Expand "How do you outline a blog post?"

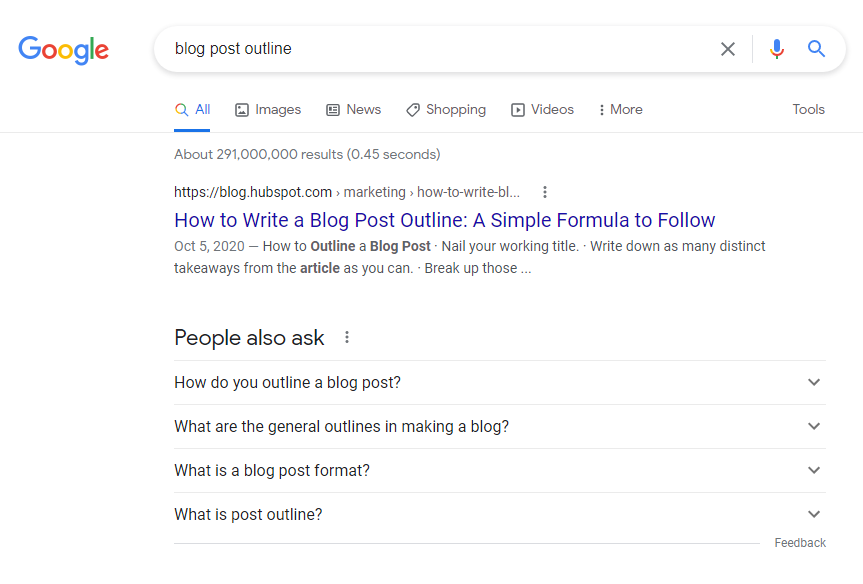500,383
